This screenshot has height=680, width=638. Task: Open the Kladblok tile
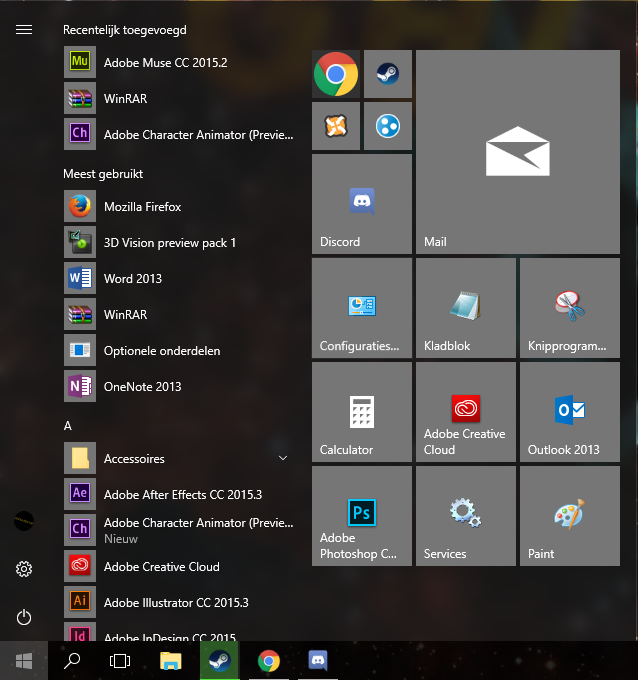pyautogui.click(x=466, y=308)
